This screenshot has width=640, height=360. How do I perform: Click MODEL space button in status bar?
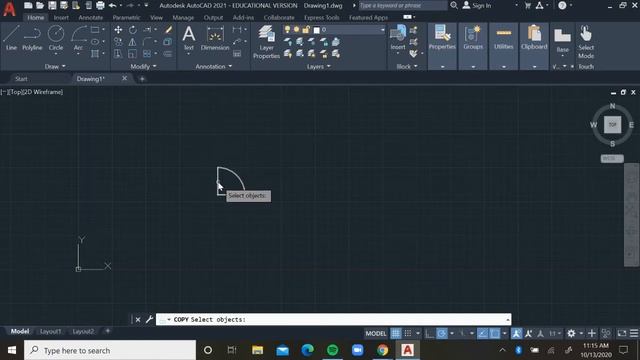(376, 333)
